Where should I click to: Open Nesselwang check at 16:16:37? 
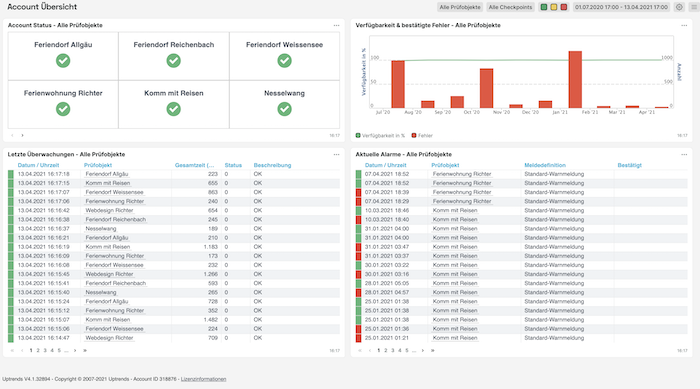pyautogui.click(x=101, y=229)
